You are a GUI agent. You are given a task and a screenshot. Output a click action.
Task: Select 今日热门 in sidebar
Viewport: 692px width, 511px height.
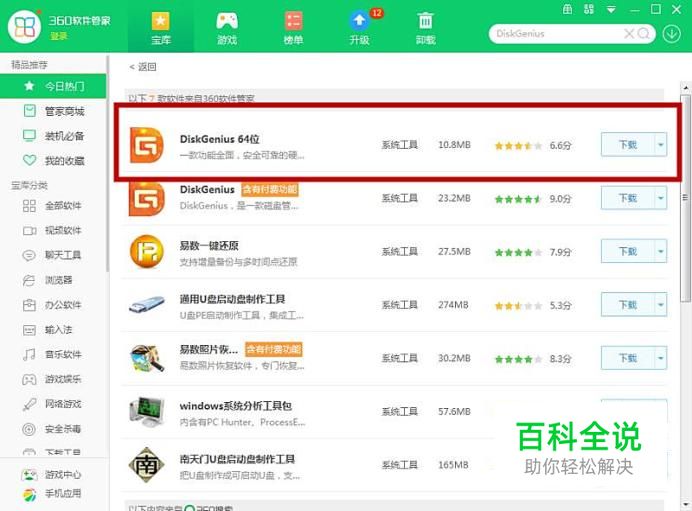53,86
